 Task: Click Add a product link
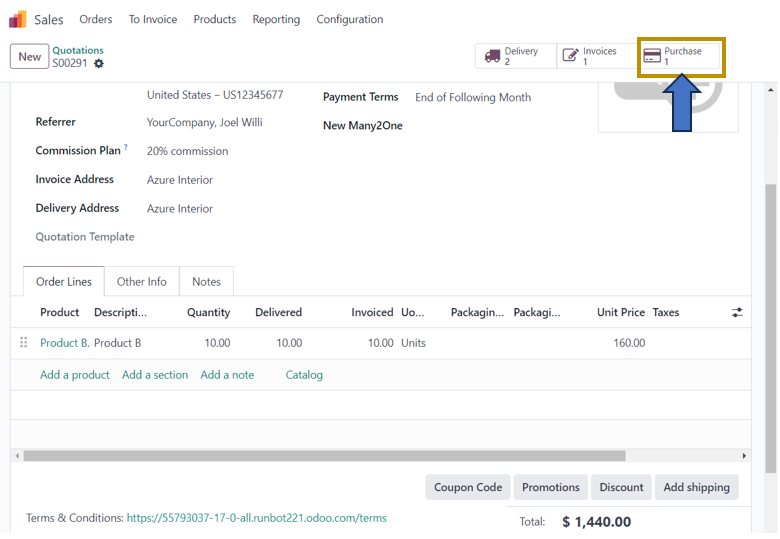tap(75, 375)
